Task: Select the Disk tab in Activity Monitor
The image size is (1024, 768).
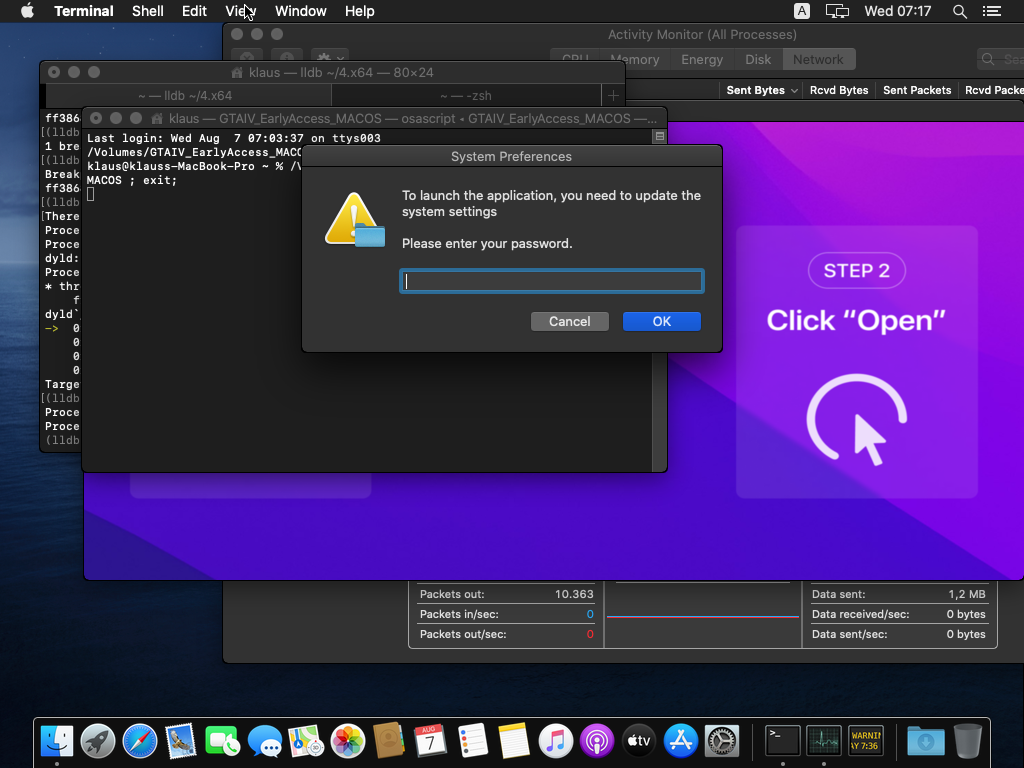Action: pyautogui.click(x=758, y=59)
